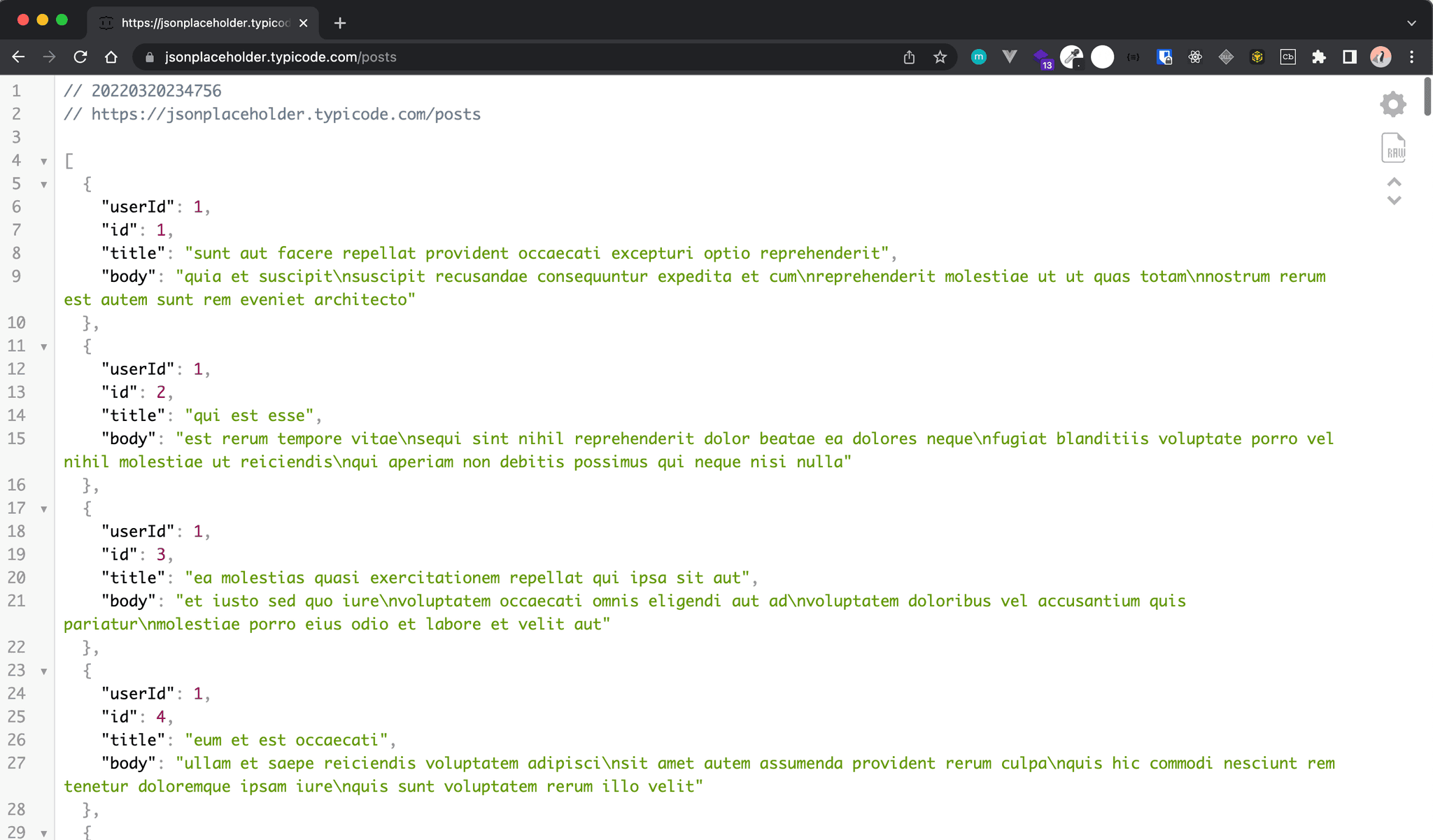
Task: Open the Vue devtools extension
Action: [1010, 57]
